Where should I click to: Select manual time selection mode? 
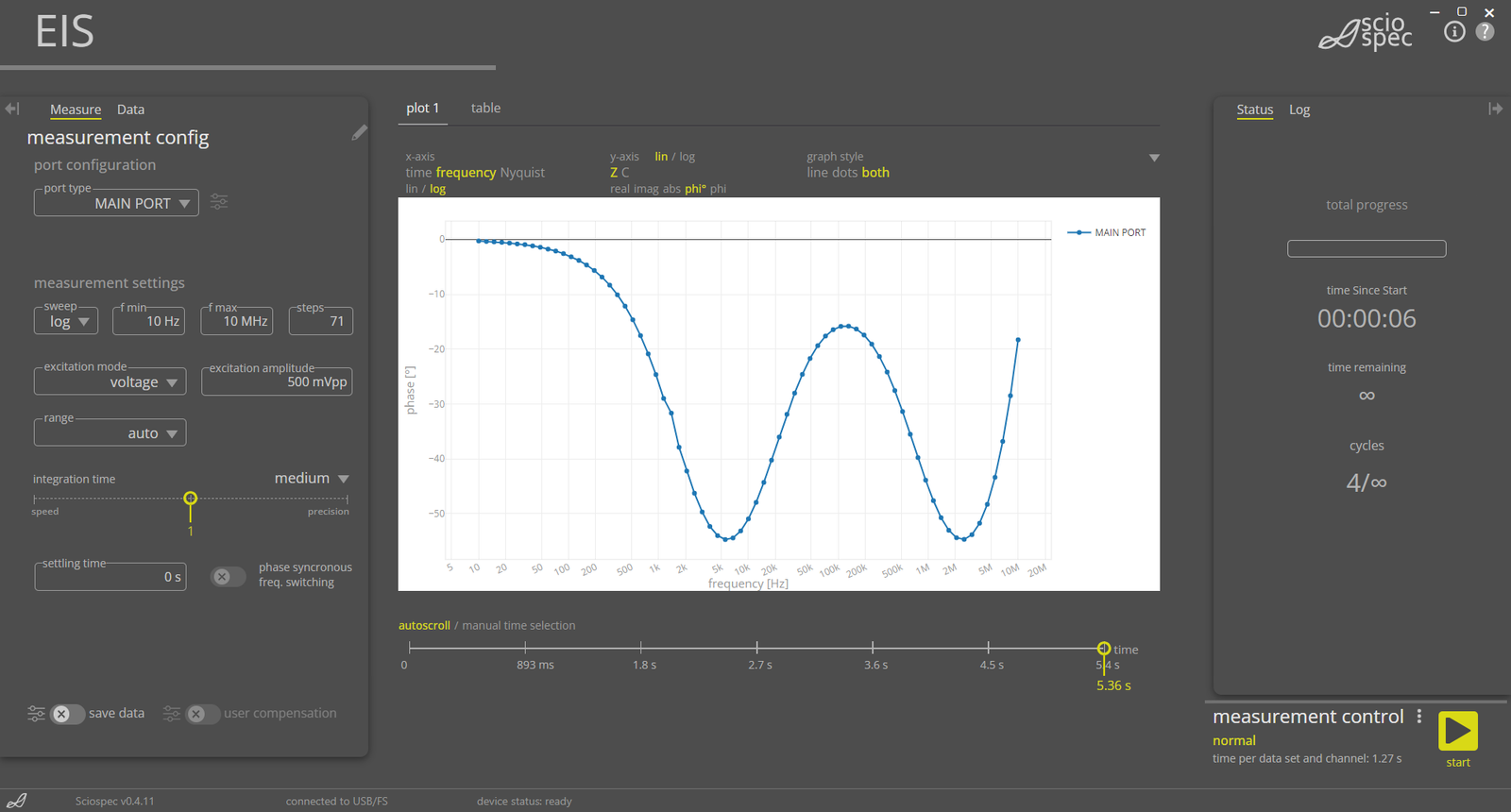pos(518,625)
